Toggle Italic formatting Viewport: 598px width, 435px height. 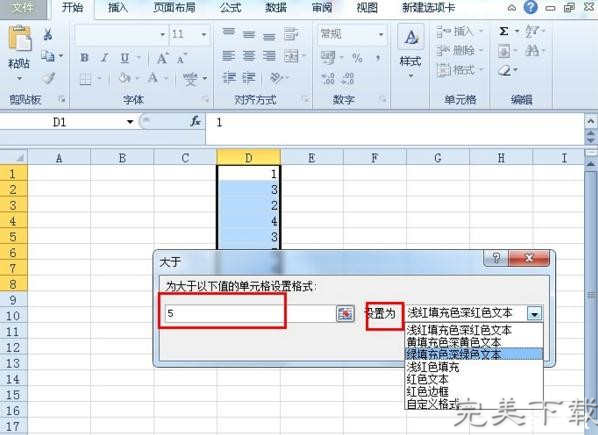pos(104,58)
